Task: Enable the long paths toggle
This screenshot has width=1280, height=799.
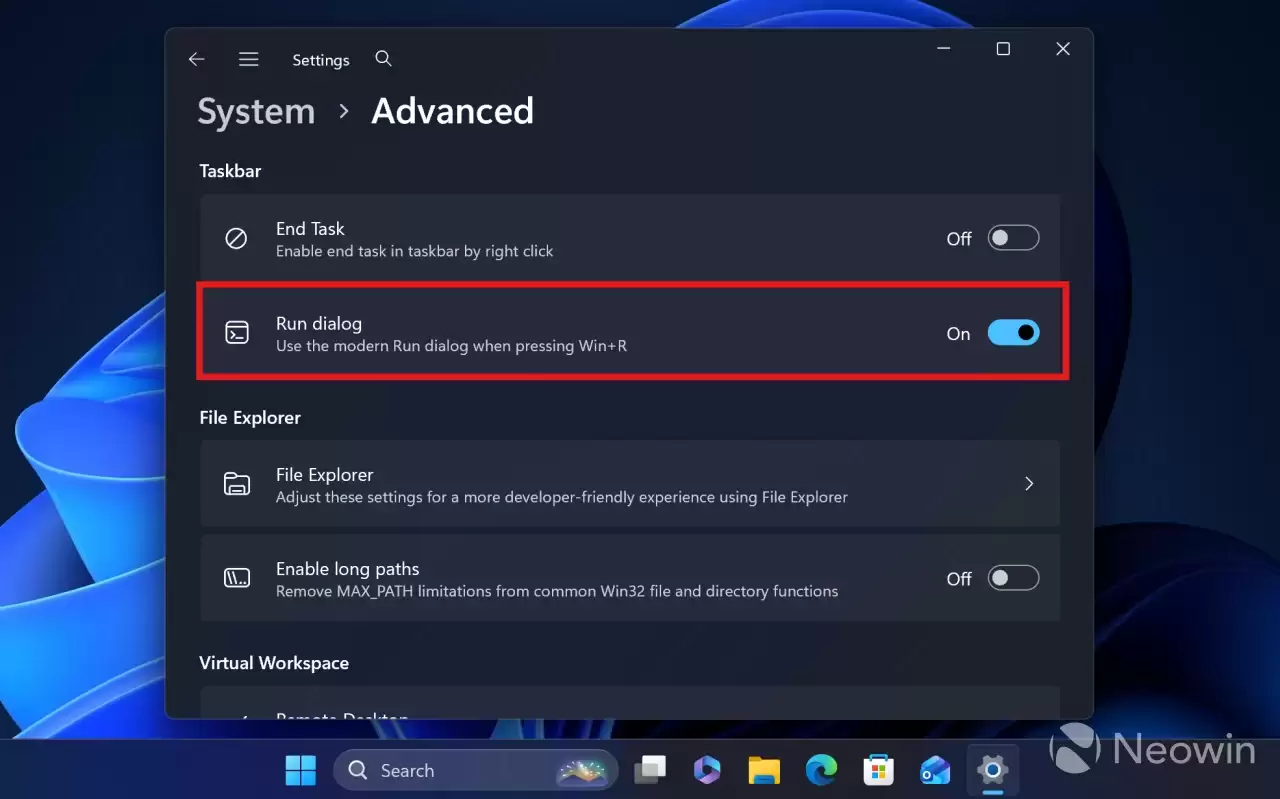Action: [x=1013, y=577]
